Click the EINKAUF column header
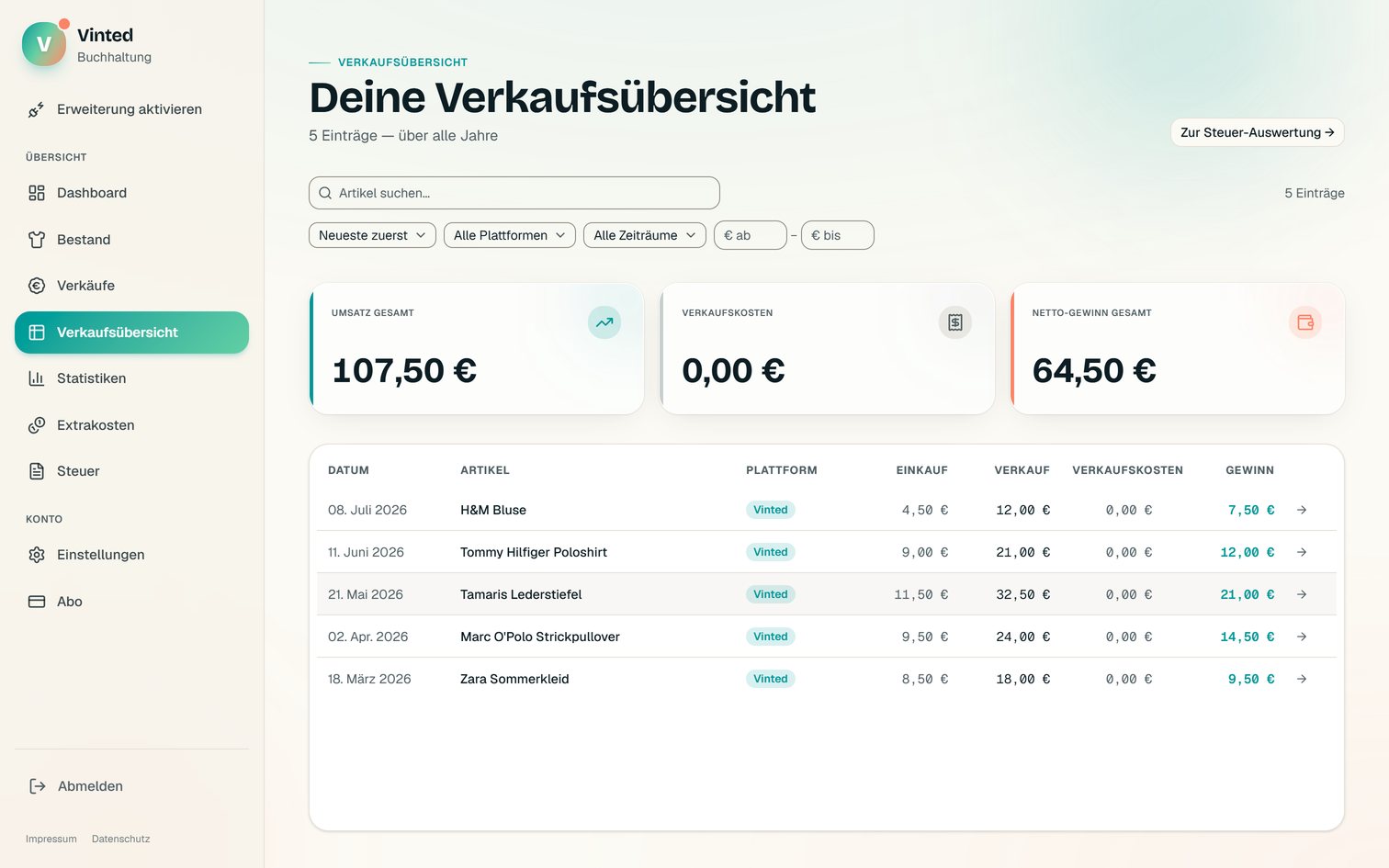Image resolution: width=1389 pixels, height=868 pixels. (x=922, y=470)
